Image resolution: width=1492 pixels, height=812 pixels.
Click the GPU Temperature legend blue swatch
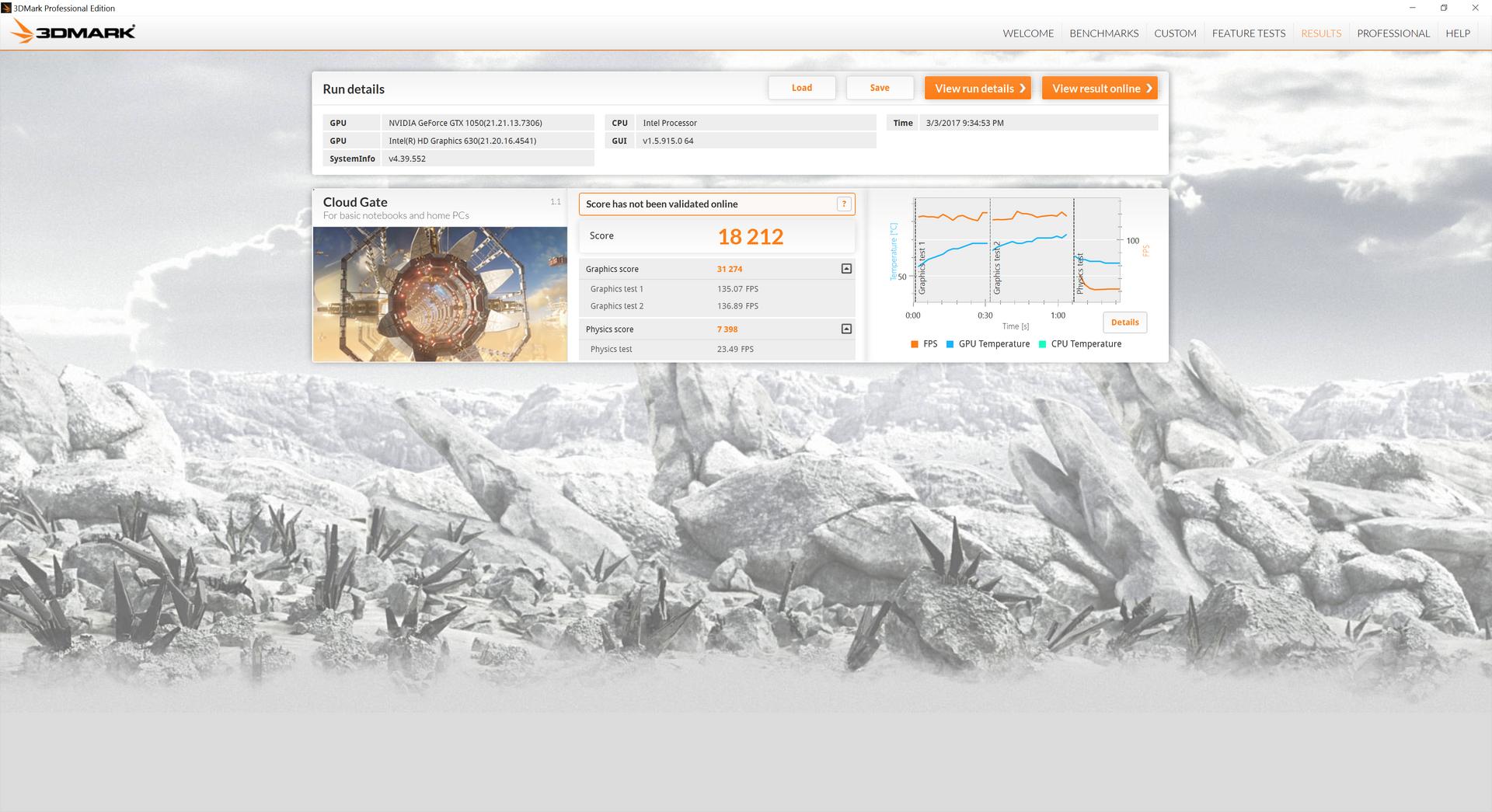coord(950,344)
